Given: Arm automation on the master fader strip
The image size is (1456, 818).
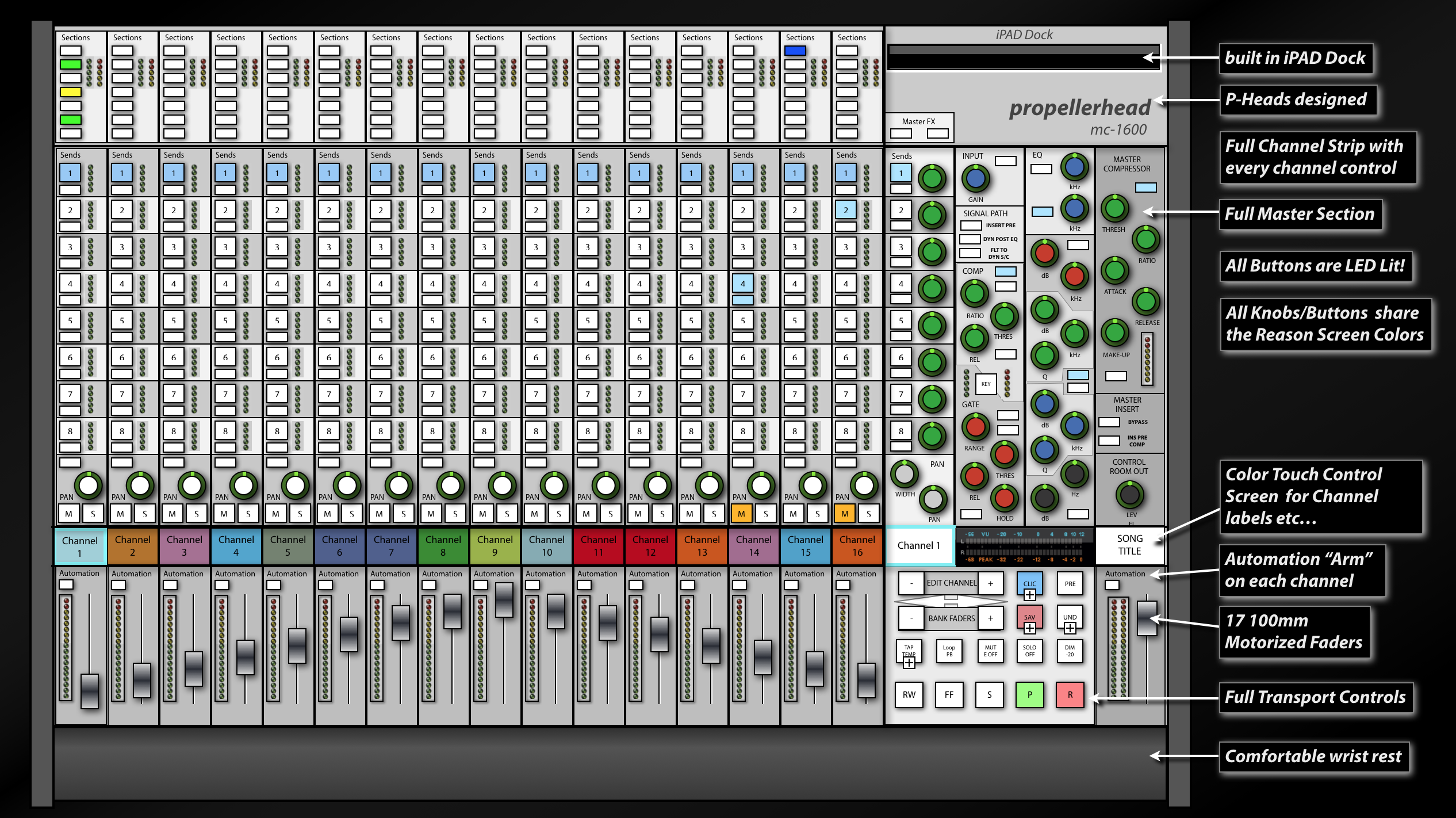Looking at the screenshot, I should click(x=1112, y=584).
